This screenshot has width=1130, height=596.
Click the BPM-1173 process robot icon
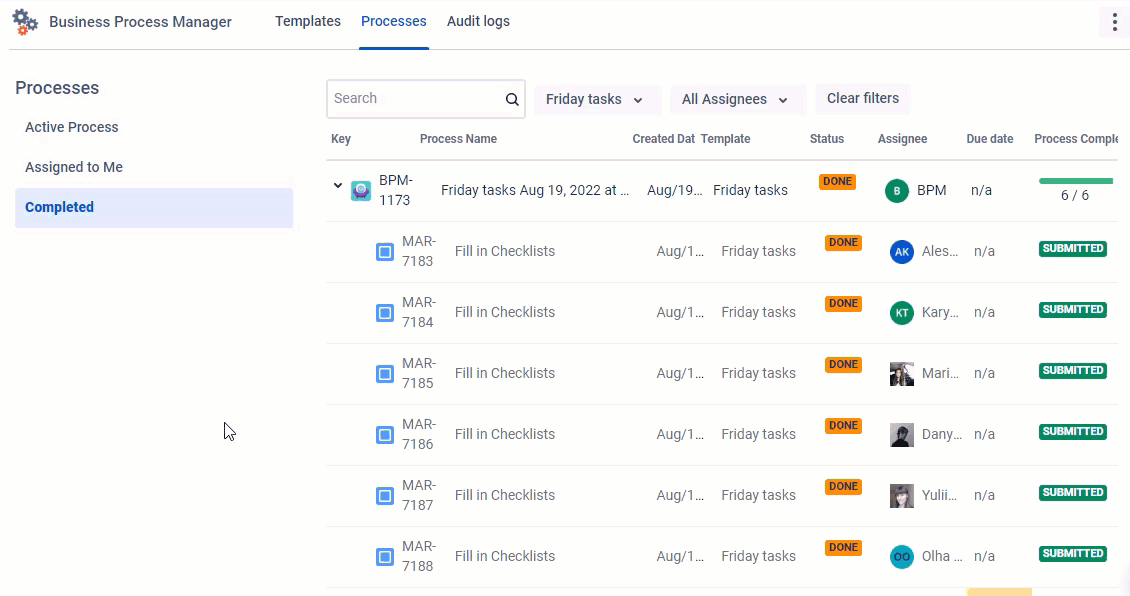[361, 191]
